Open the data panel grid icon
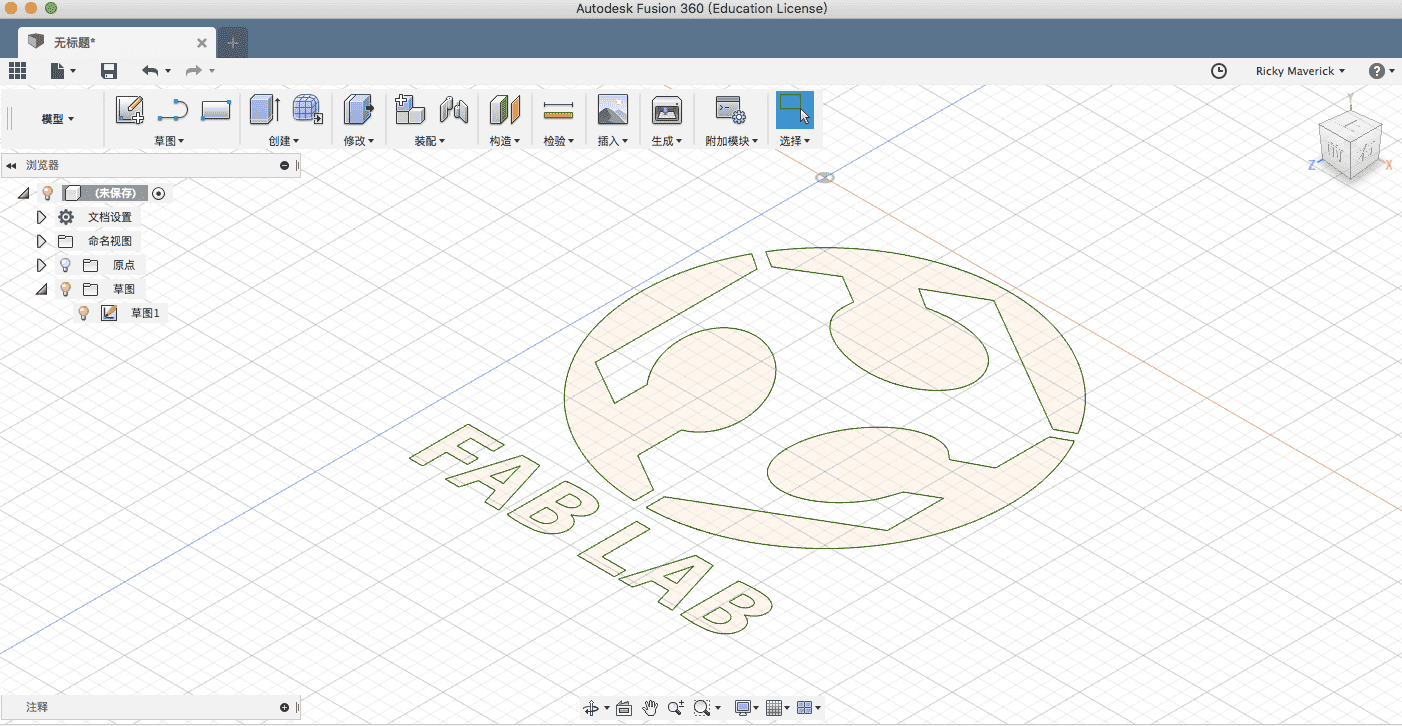Viewport: 1402px width, 726px height. pos(17,70)
